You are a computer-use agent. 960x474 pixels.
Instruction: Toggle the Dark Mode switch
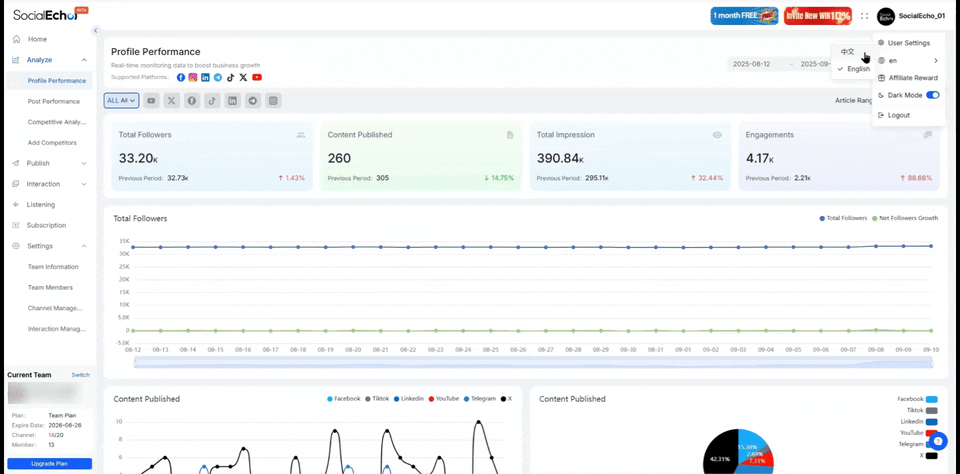(x=932, y=95)
